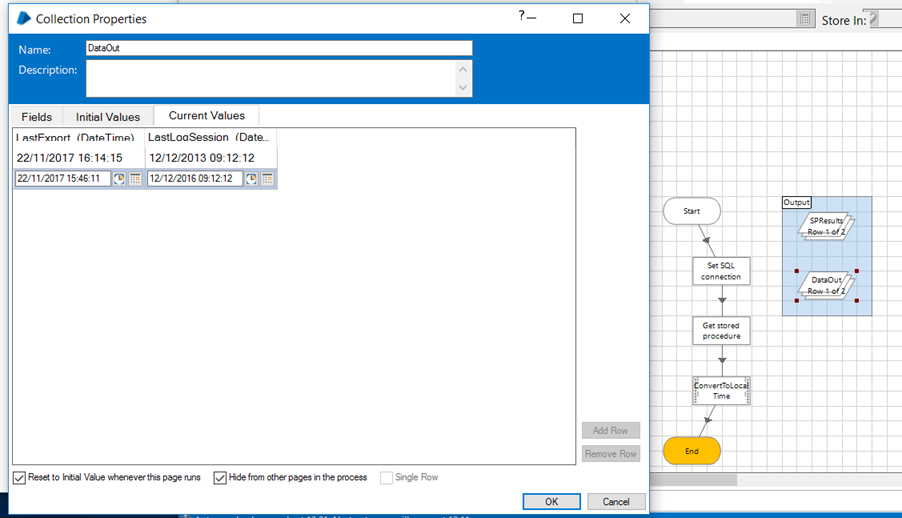Click Description box scroll down arrow
Viewport: 902px width, 518px height.
[x=463, y=88]
